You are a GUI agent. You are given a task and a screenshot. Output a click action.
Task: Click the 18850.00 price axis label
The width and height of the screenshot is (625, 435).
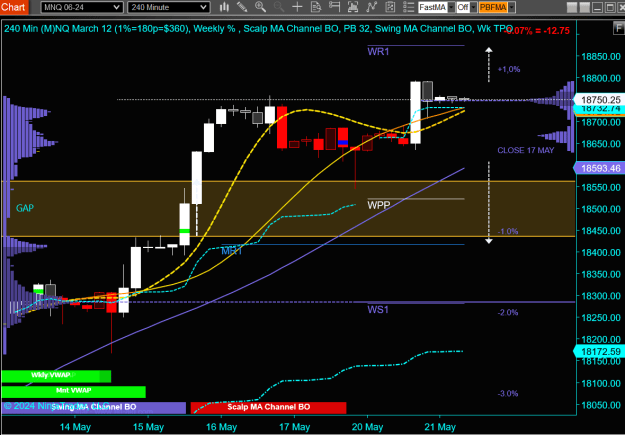pos(601,56)
